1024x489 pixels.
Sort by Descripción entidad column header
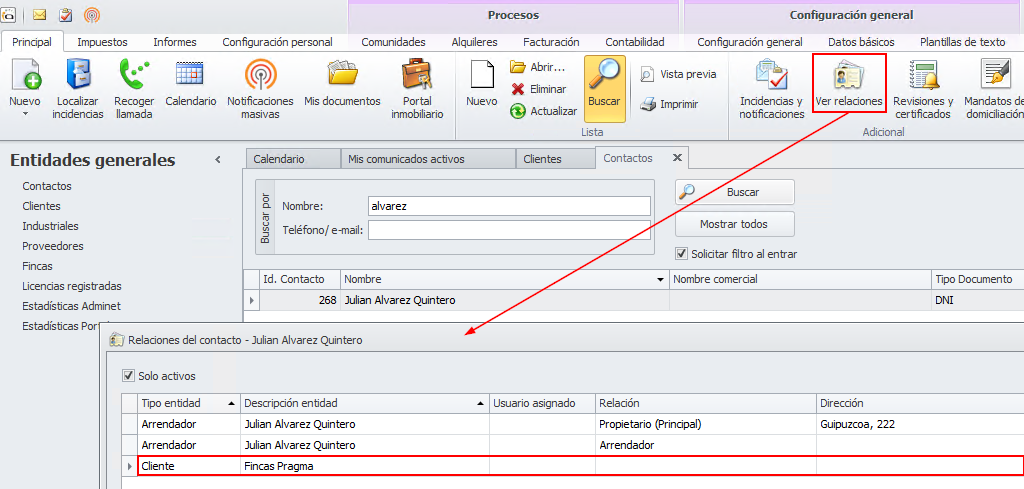(x=365, y=403)
